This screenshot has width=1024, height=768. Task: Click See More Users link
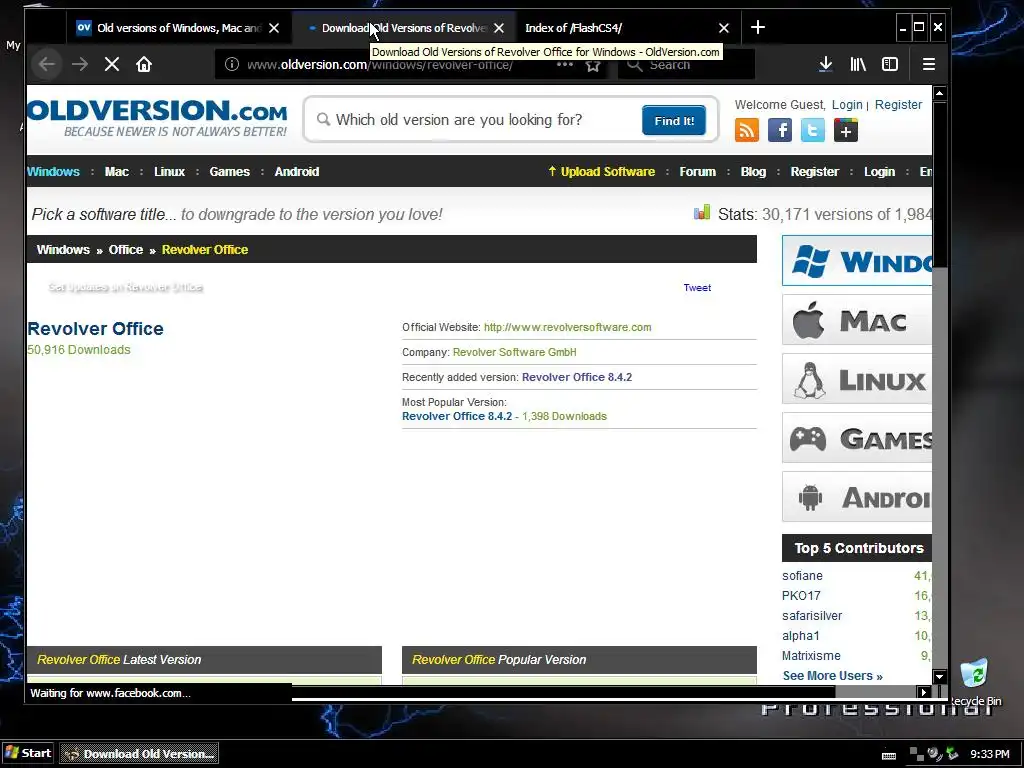tap(833, 676)
